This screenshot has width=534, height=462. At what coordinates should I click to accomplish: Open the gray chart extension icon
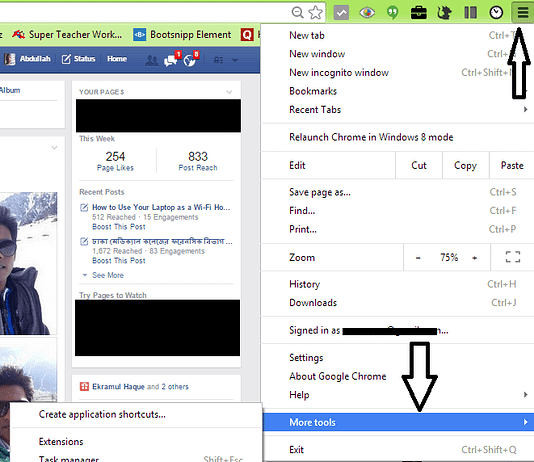click(x=341, y=13)
